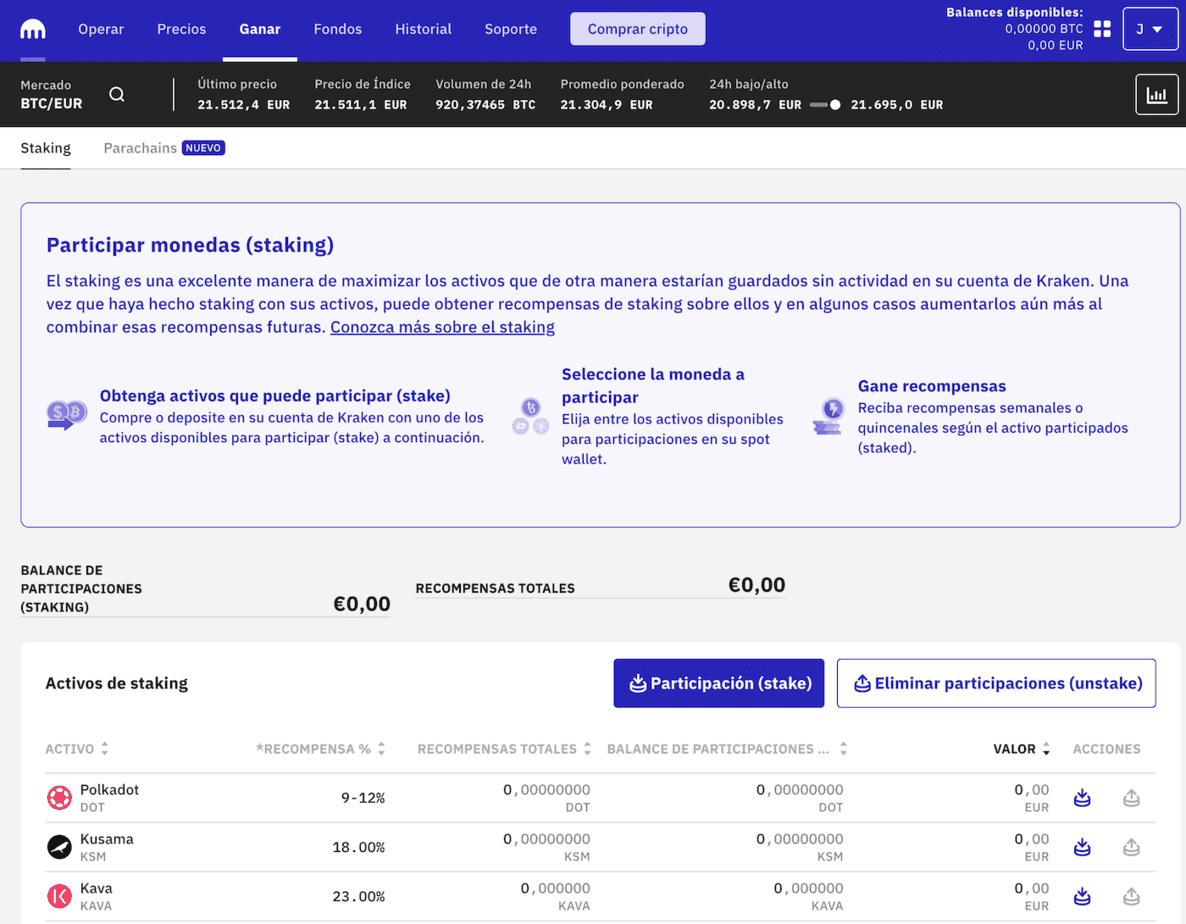Select the Ganar navigation item
1186x924 pixels.
point(259,29)
